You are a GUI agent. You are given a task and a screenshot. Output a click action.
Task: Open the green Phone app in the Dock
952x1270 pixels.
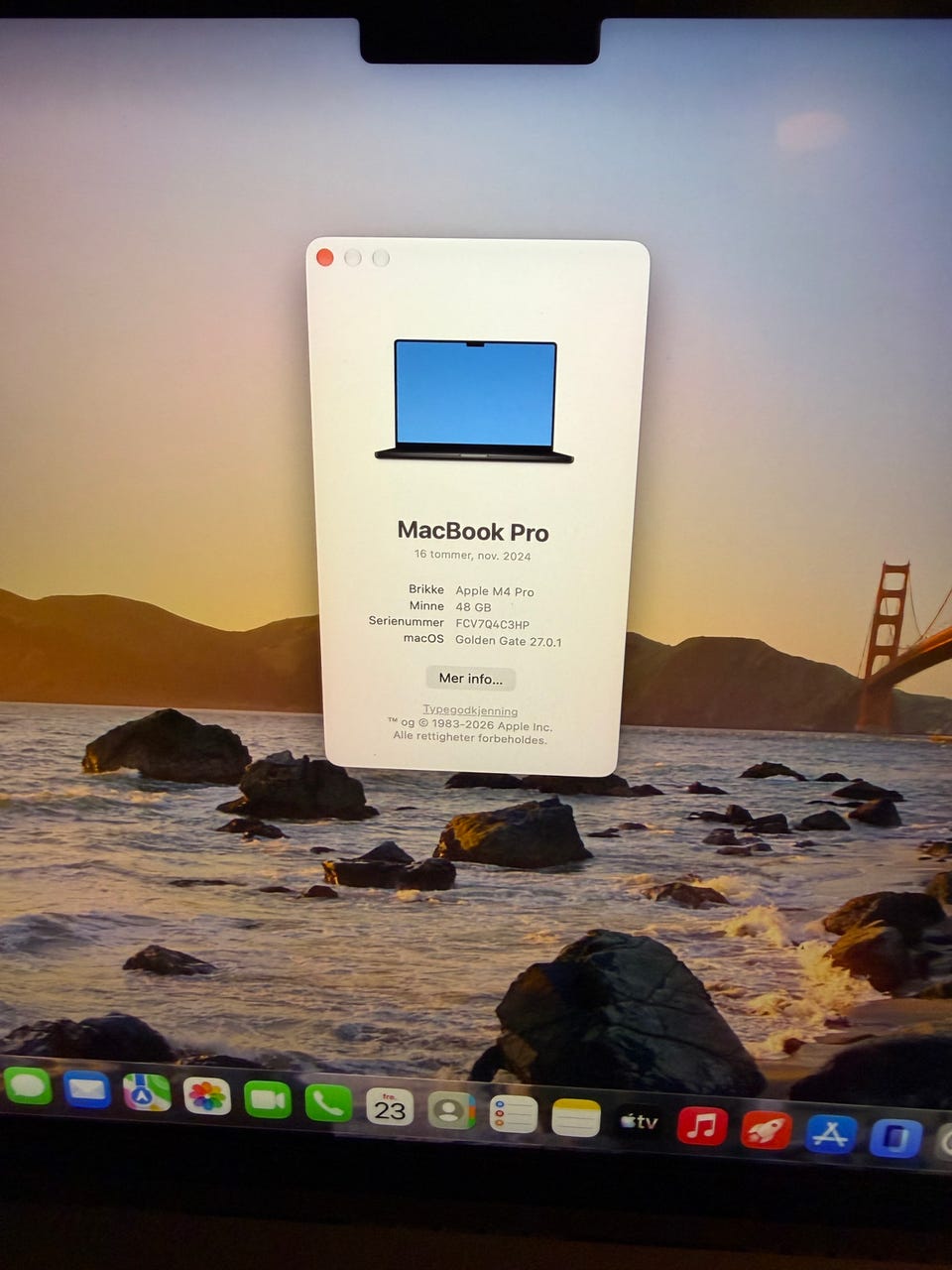328,1103
